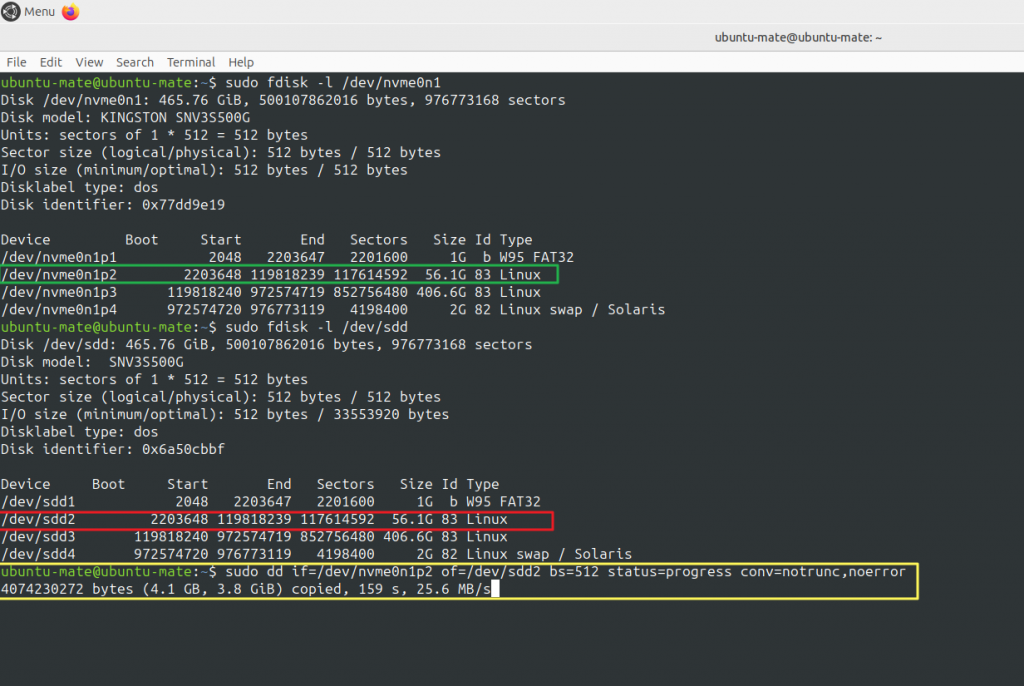Launch Firefox from the top panel
This screenshot has width=1024, height=686.
pos(70,12)
